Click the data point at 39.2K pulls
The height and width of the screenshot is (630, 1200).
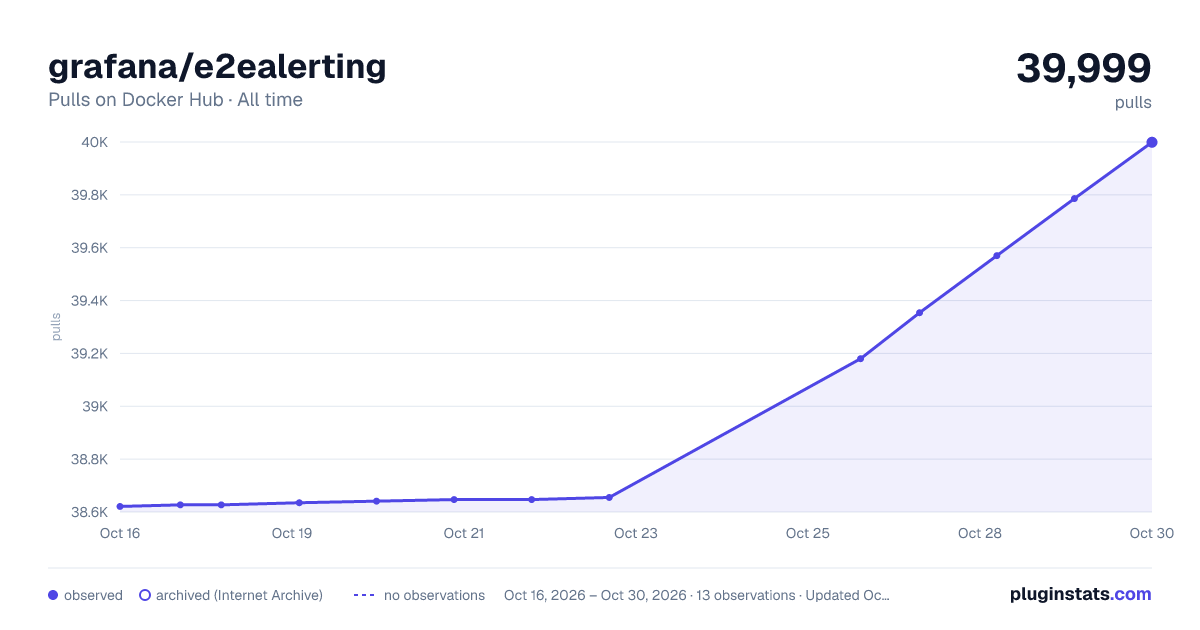860,358
